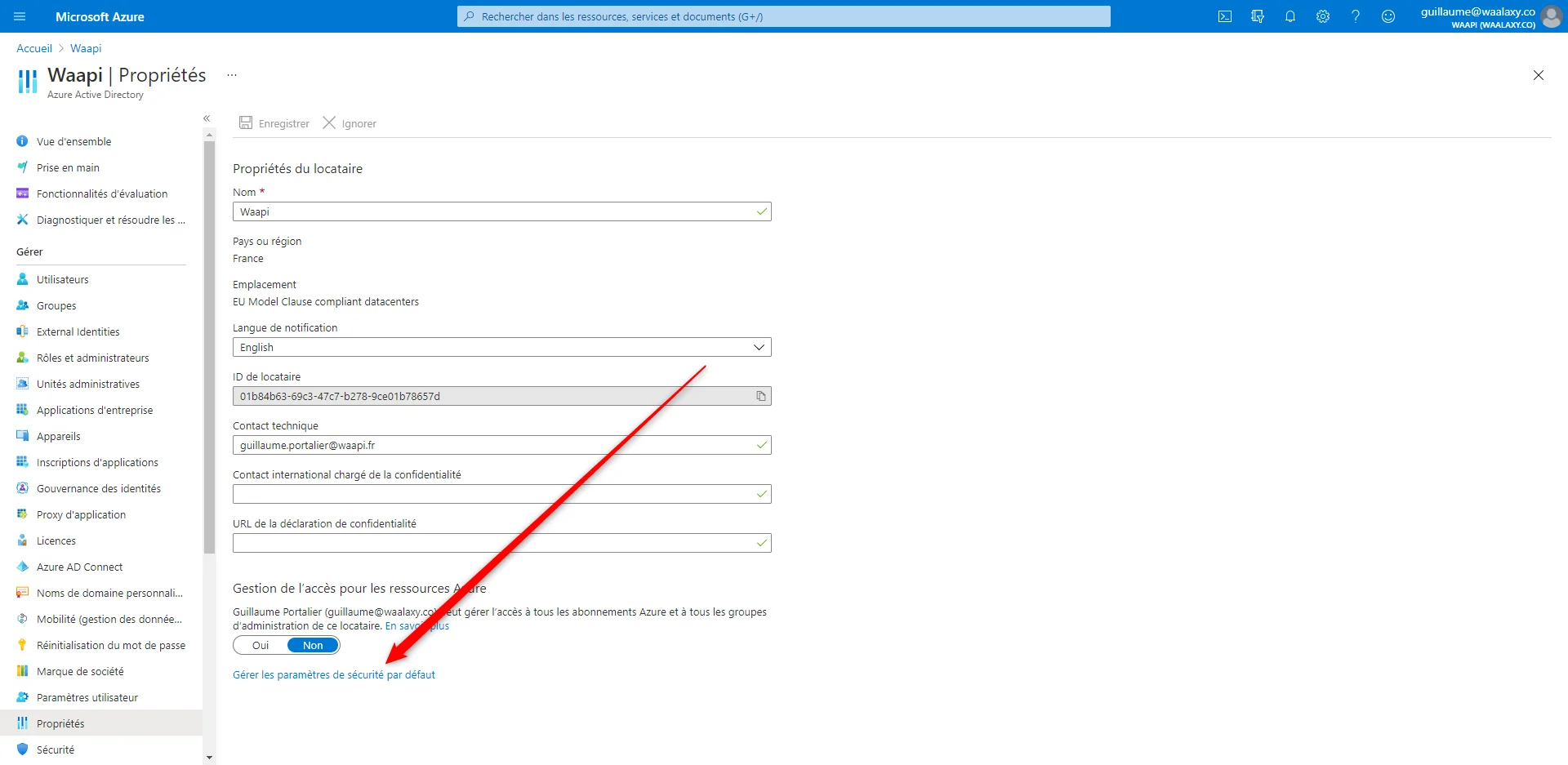Click the sidebar scrollbar down arrow

point(209,758)
